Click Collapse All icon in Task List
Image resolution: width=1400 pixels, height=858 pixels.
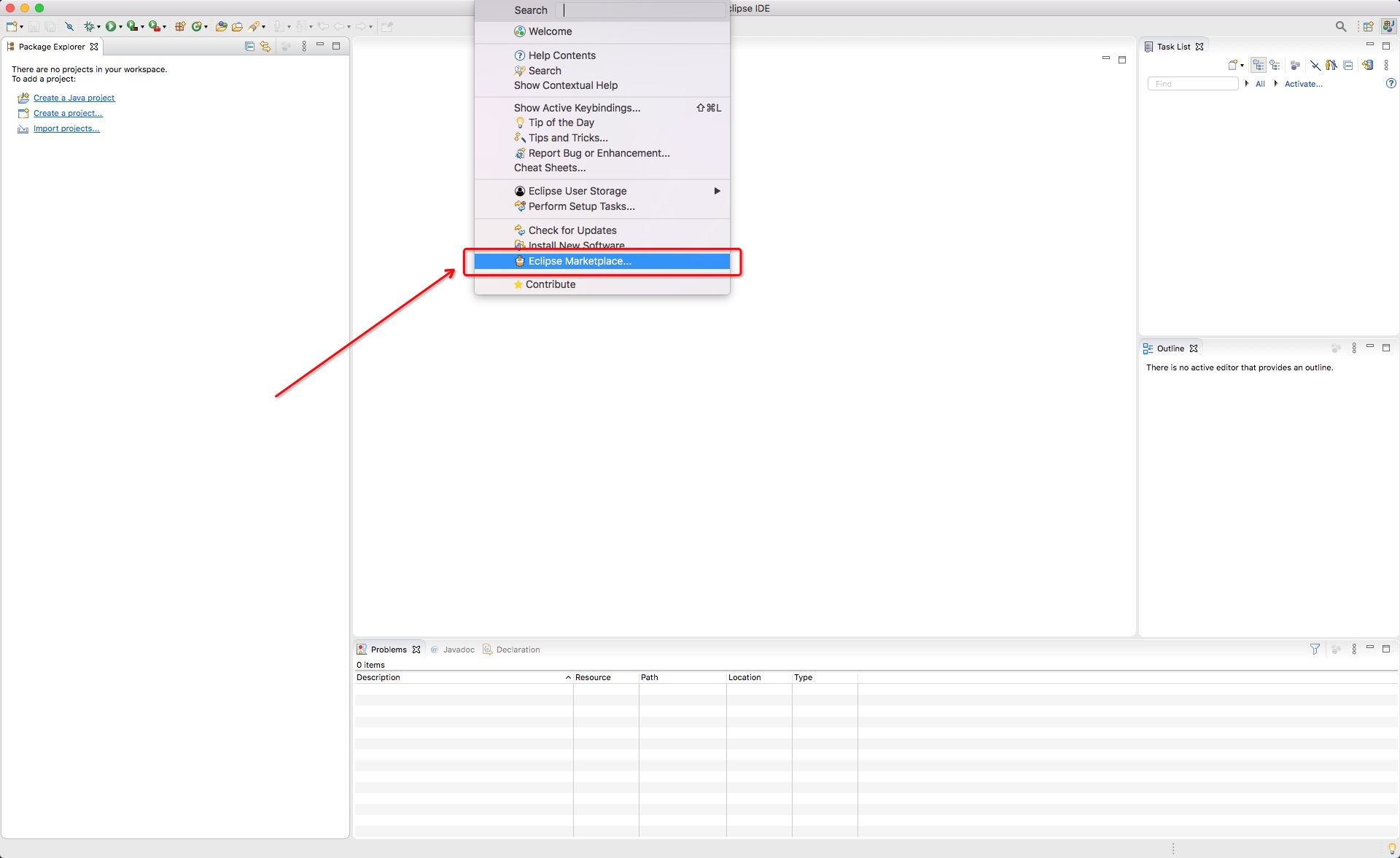point(1348,65)
